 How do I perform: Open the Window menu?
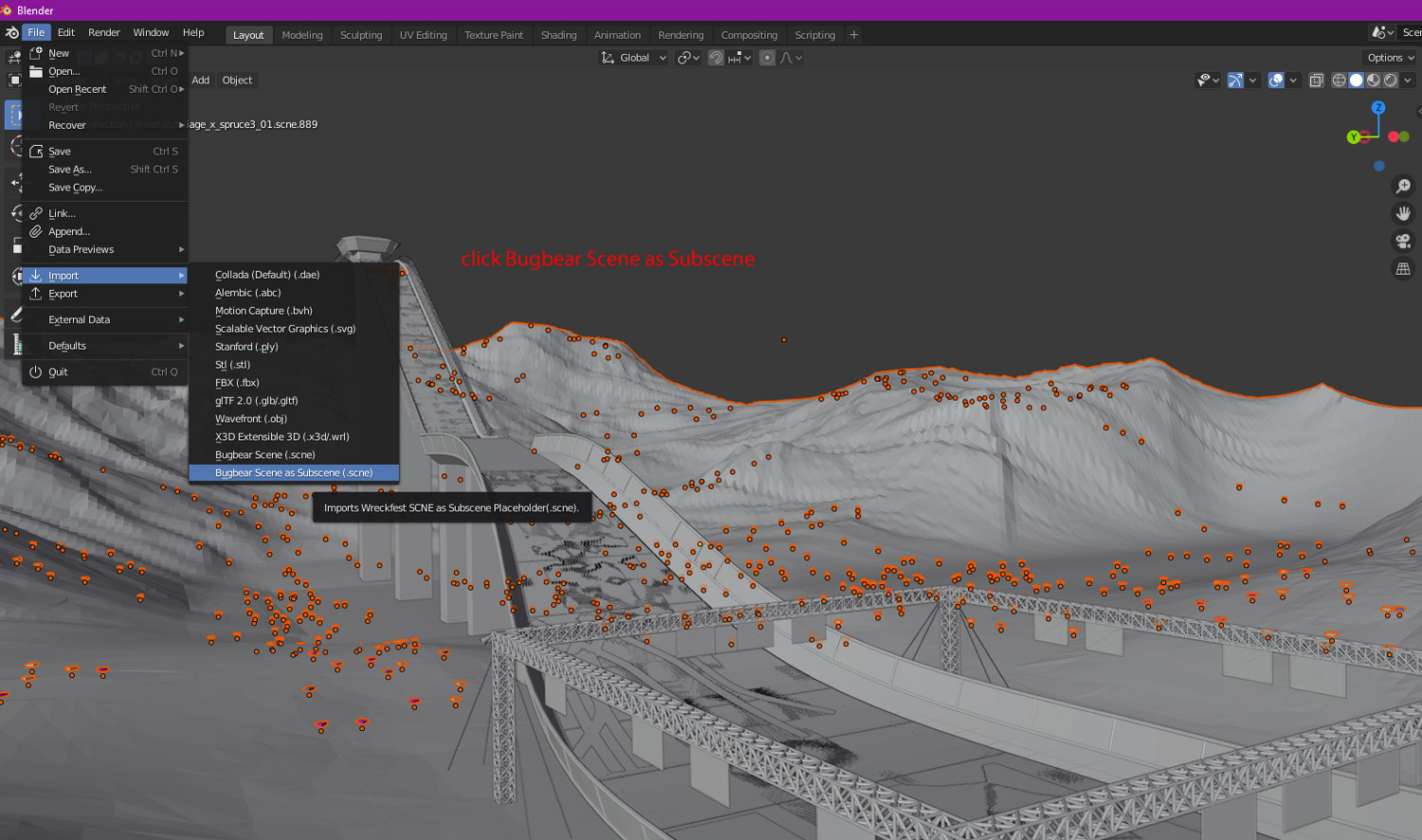(151, 32)
